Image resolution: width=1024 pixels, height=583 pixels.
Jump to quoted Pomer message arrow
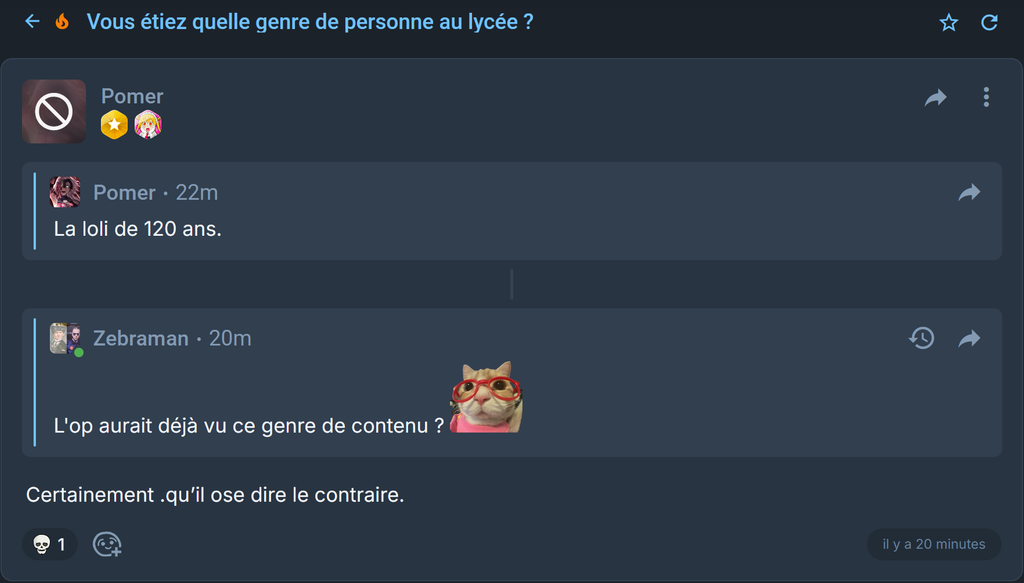(969, 192)
